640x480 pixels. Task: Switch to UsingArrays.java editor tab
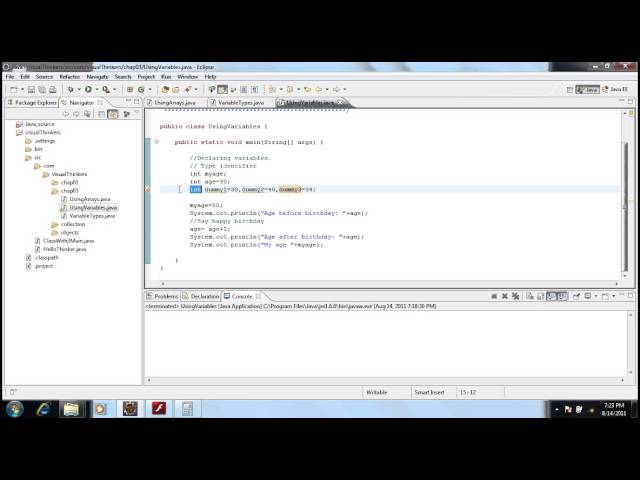click(x=175, y=103)
